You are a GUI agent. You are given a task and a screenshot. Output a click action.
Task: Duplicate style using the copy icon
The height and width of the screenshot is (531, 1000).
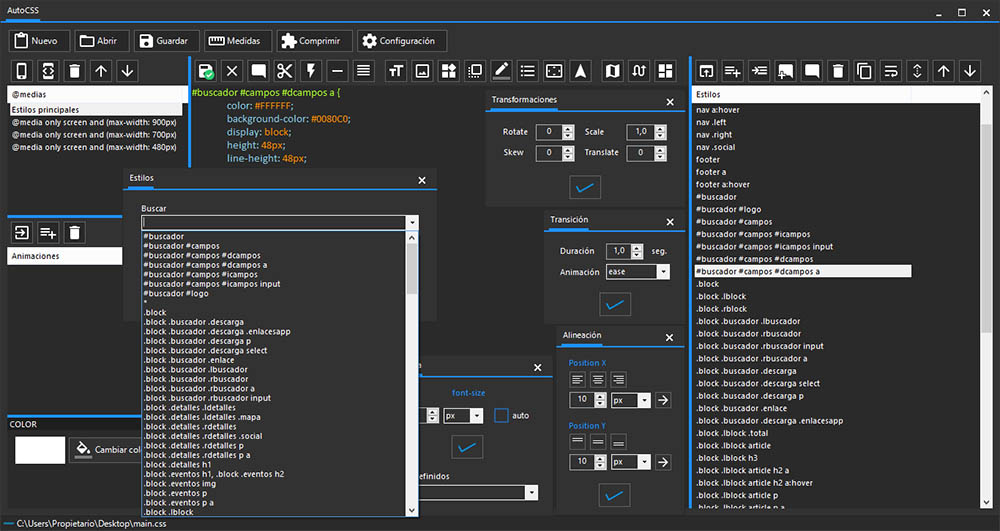tap(864, 71)
